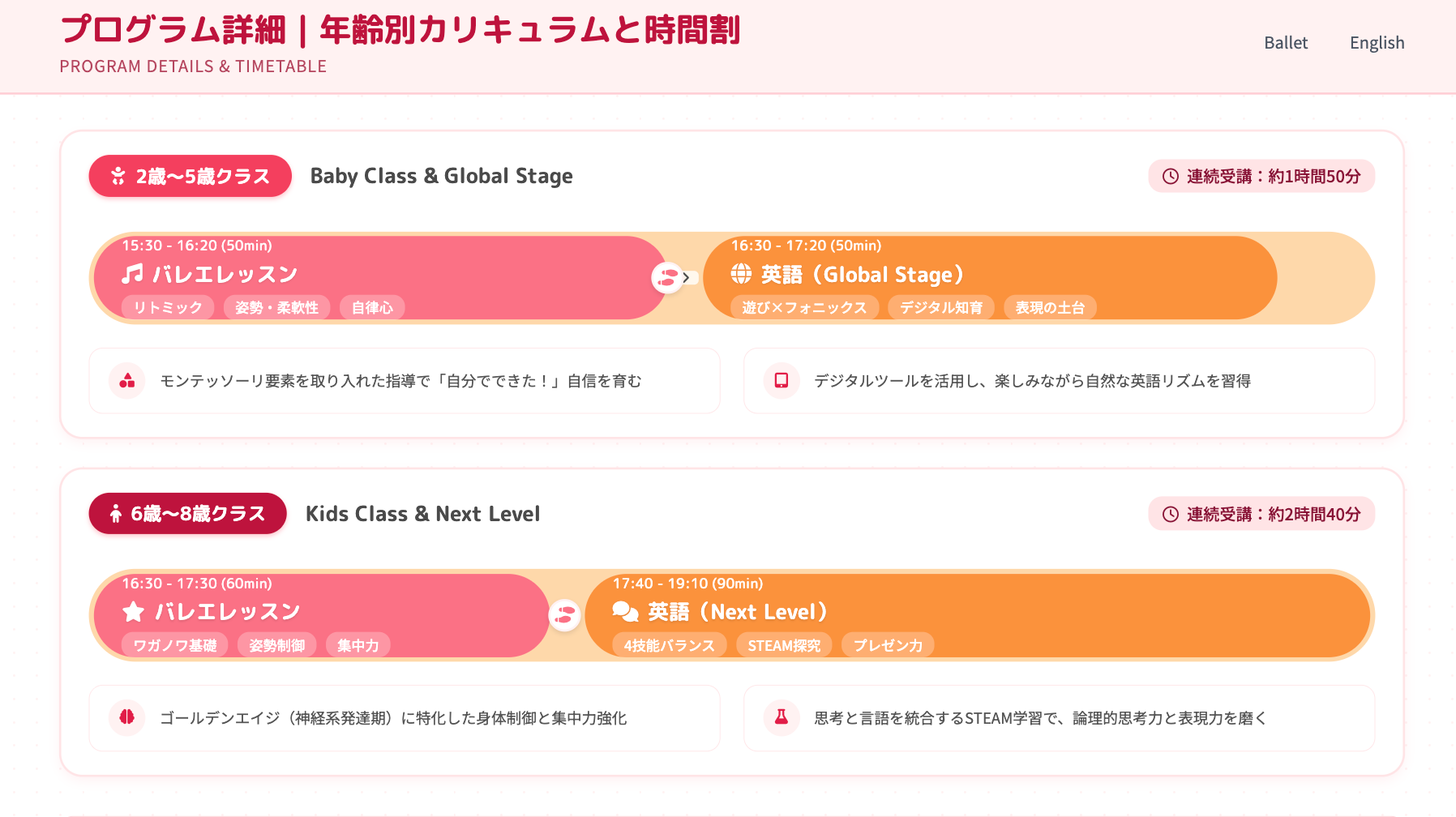Click the chat bubbles icon beside Next Level
Viewport: 1456px width, 817px height.
tap(625, 612)
